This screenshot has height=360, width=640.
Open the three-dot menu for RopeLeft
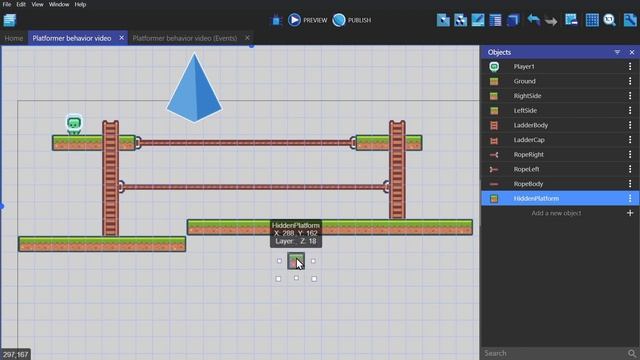coord(630,169)
